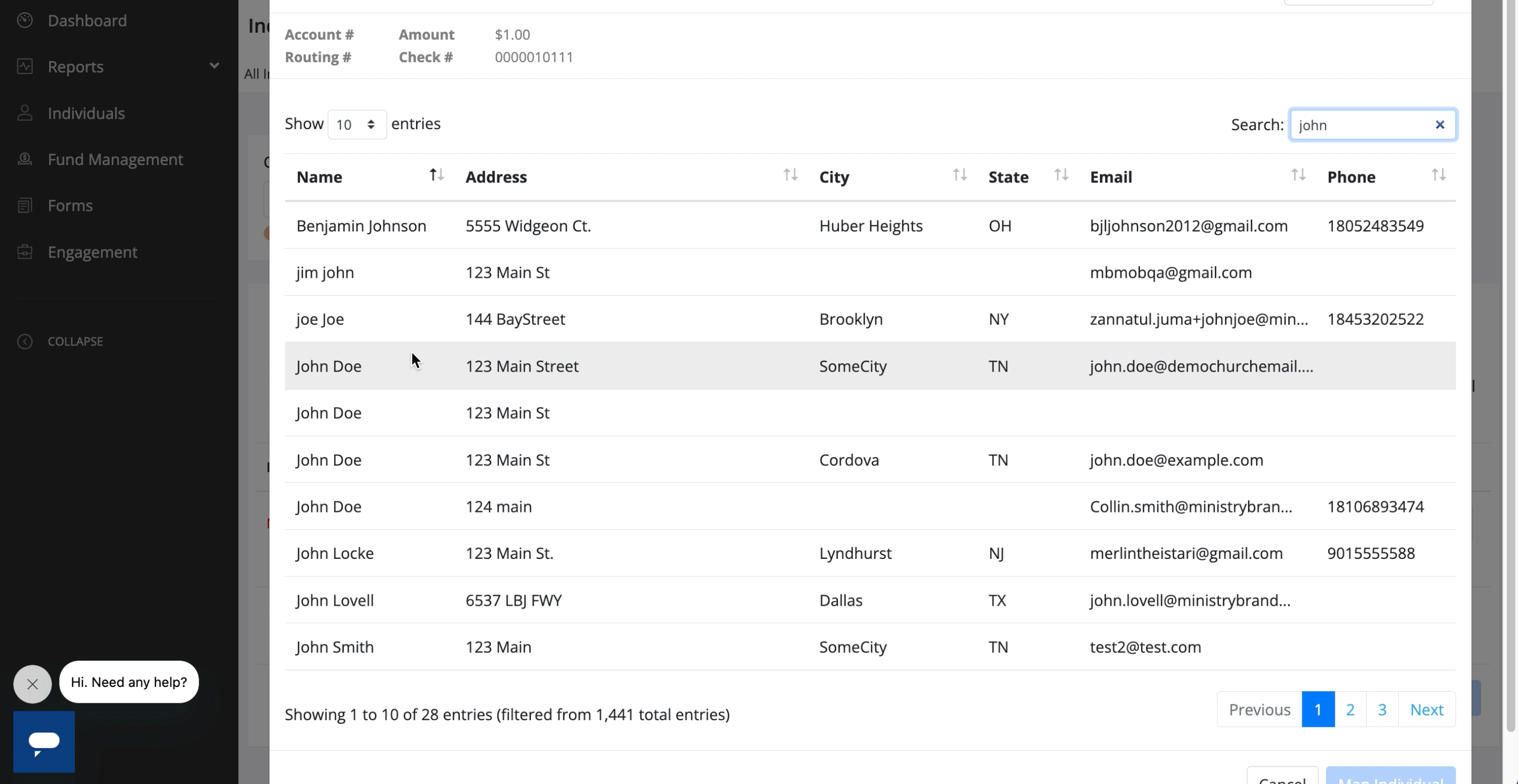Viewport: 1518px width, 784px height.
Task: Click the Dashboard gauge icon in sidebar
Action: pos(25,21)
